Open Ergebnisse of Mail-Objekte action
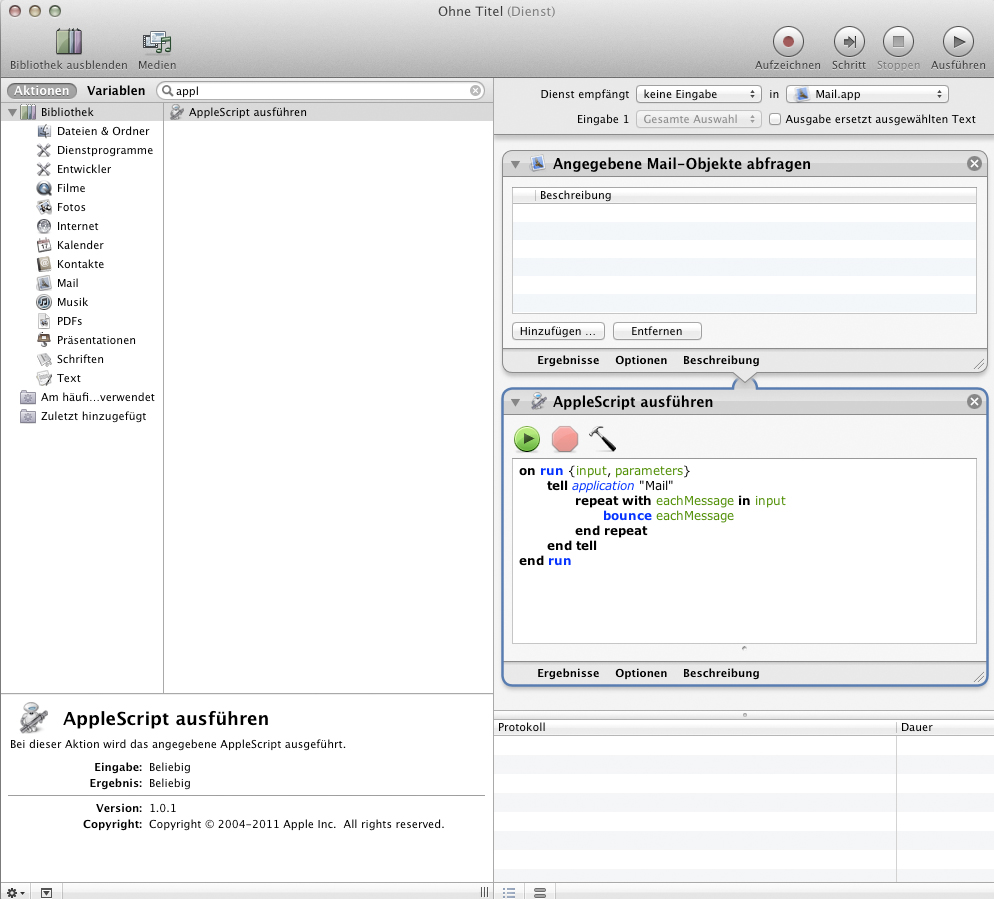Image resolution: width=994 pixels, height=899 pixels. pyautogui.click(x=568, y=360)
